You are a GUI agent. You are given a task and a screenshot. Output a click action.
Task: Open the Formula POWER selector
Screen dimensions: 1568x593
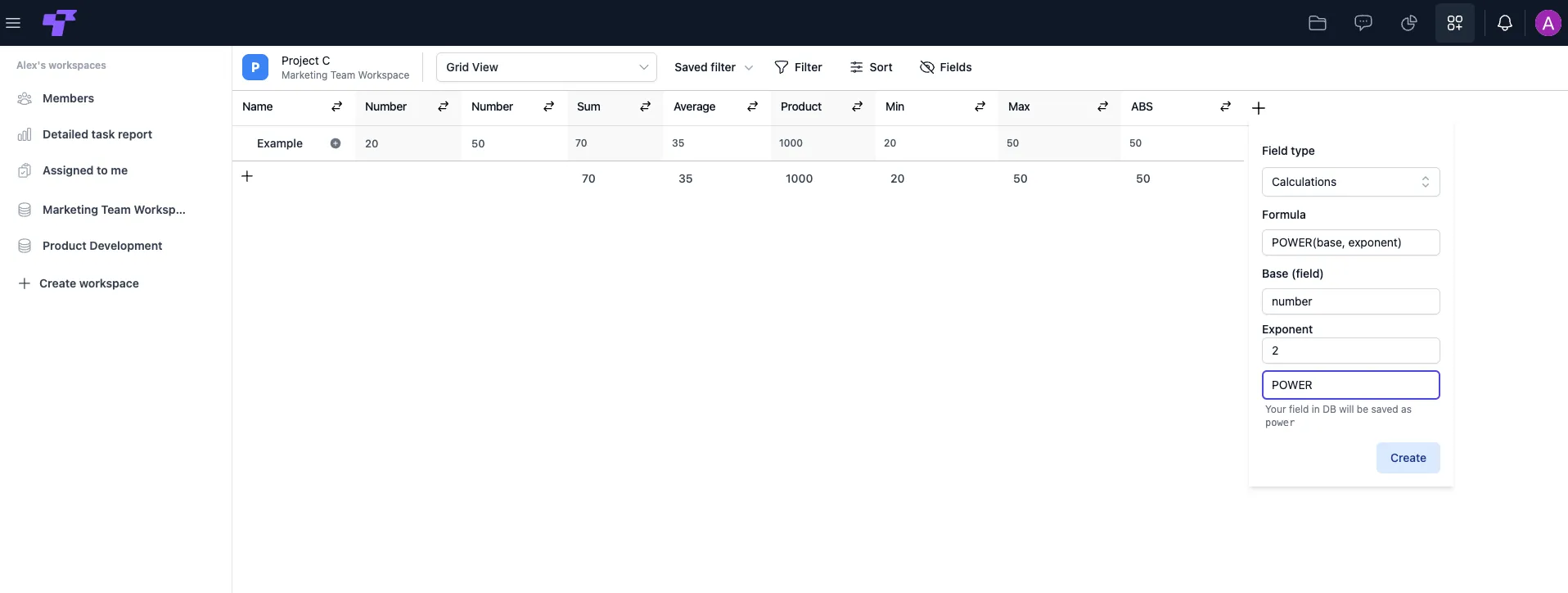(1351, 242)
